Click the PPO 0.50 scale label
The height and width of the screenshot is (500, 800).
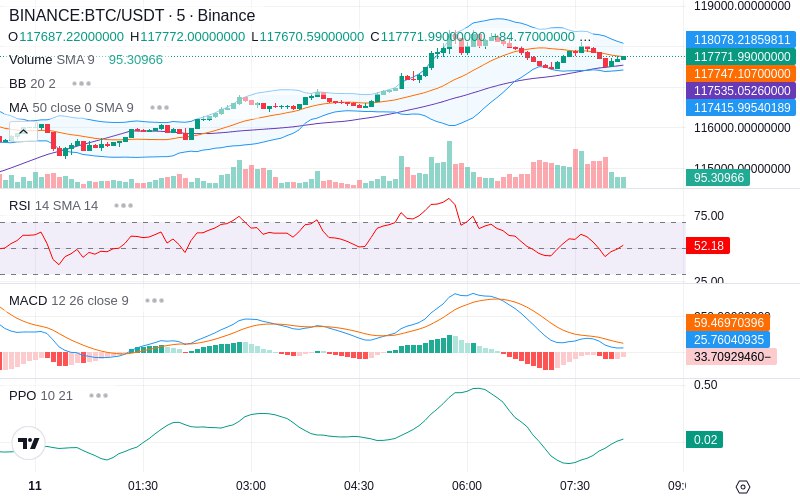tap(706, 385)
